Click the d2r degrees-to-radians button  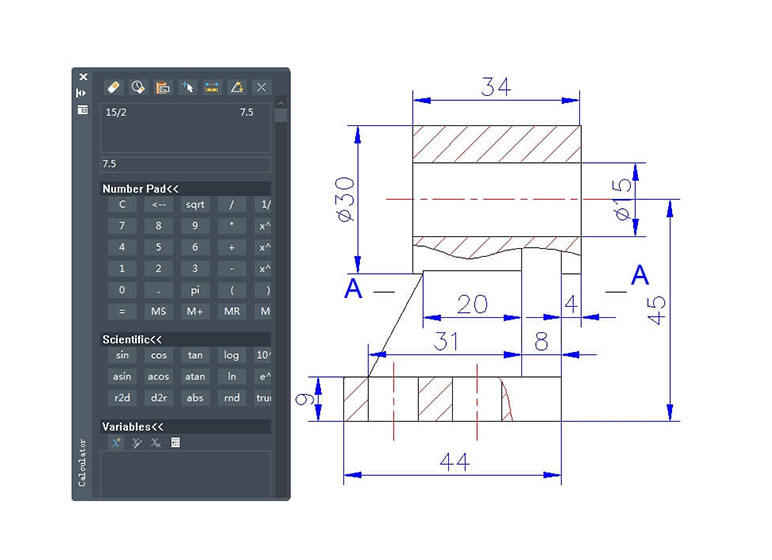(x=159, y=398)
